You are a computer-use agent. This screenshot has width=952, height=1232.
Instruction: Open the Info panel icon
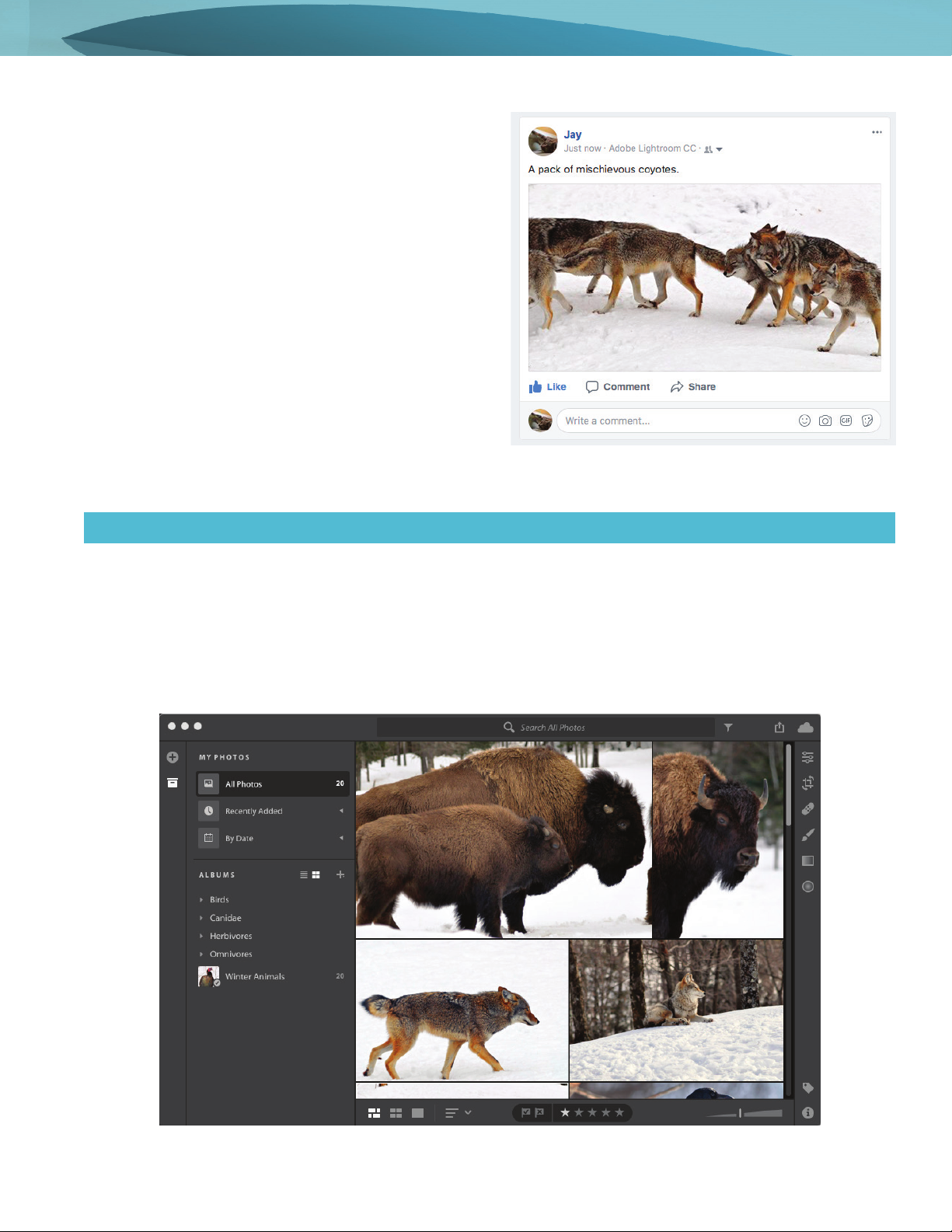click(807, 1113)
